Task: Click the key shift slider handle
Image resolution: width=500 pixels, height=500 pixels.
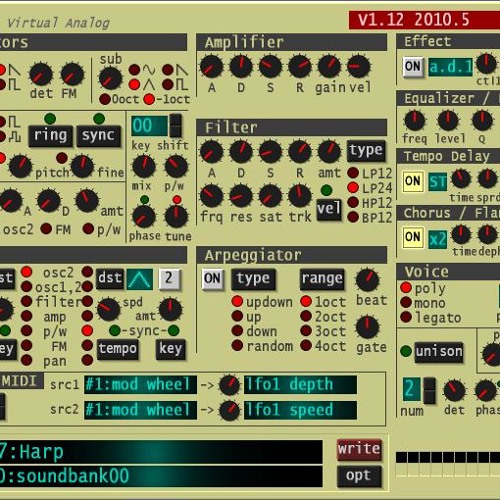Action: click(175, 125)
